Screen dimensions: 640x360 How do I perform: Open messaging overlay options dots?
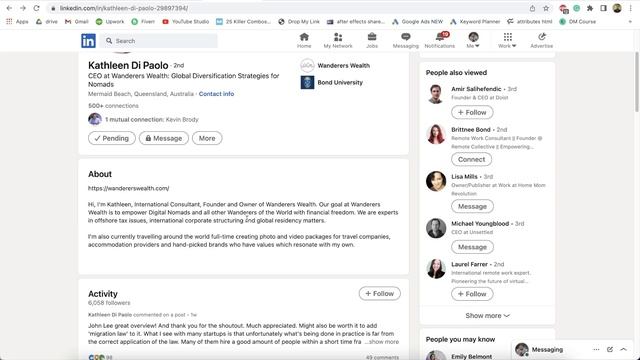[596, 349]
